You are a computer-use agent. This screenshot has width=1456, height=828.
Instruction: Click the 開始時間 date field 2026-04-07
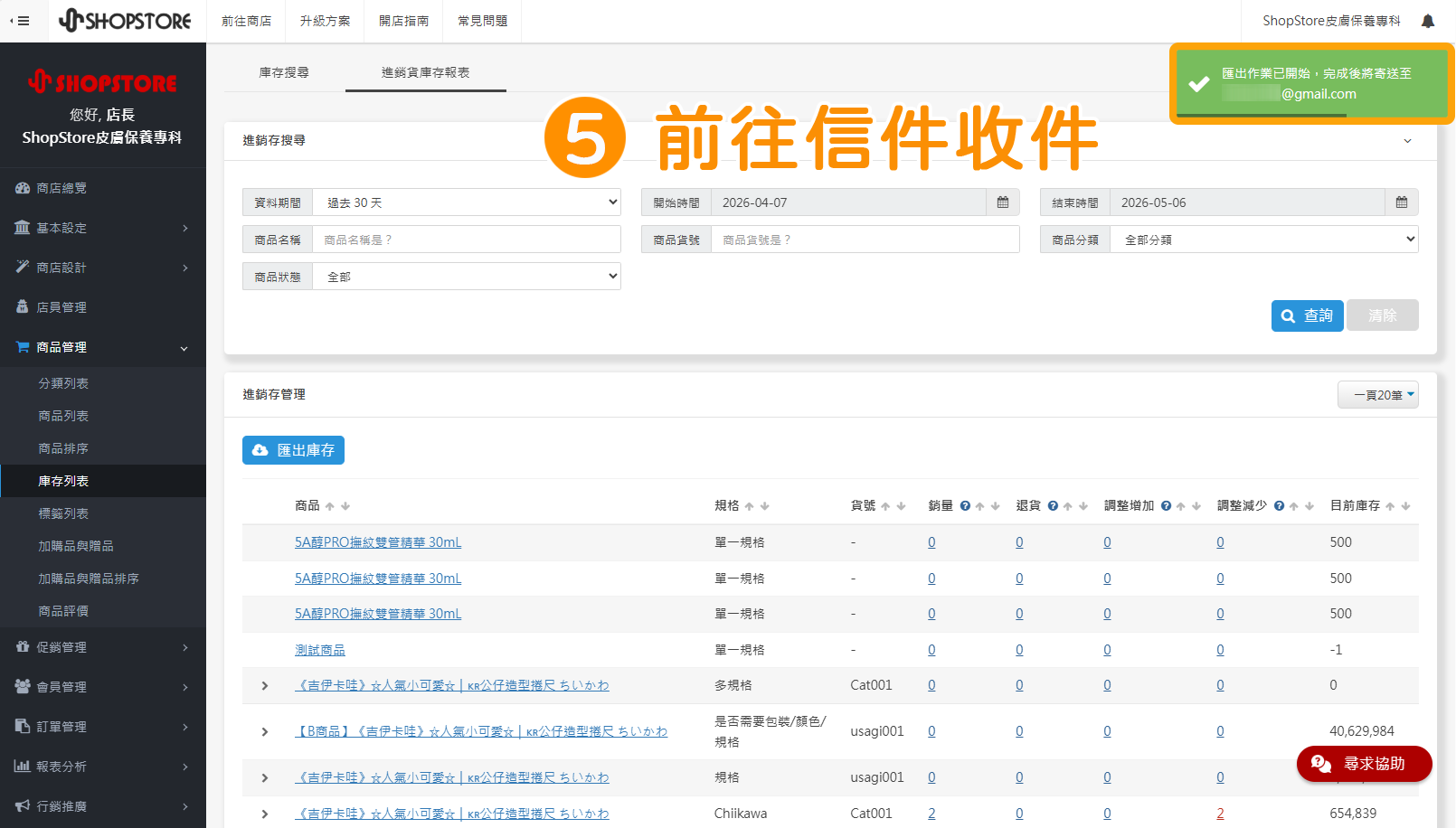(848, 202)
